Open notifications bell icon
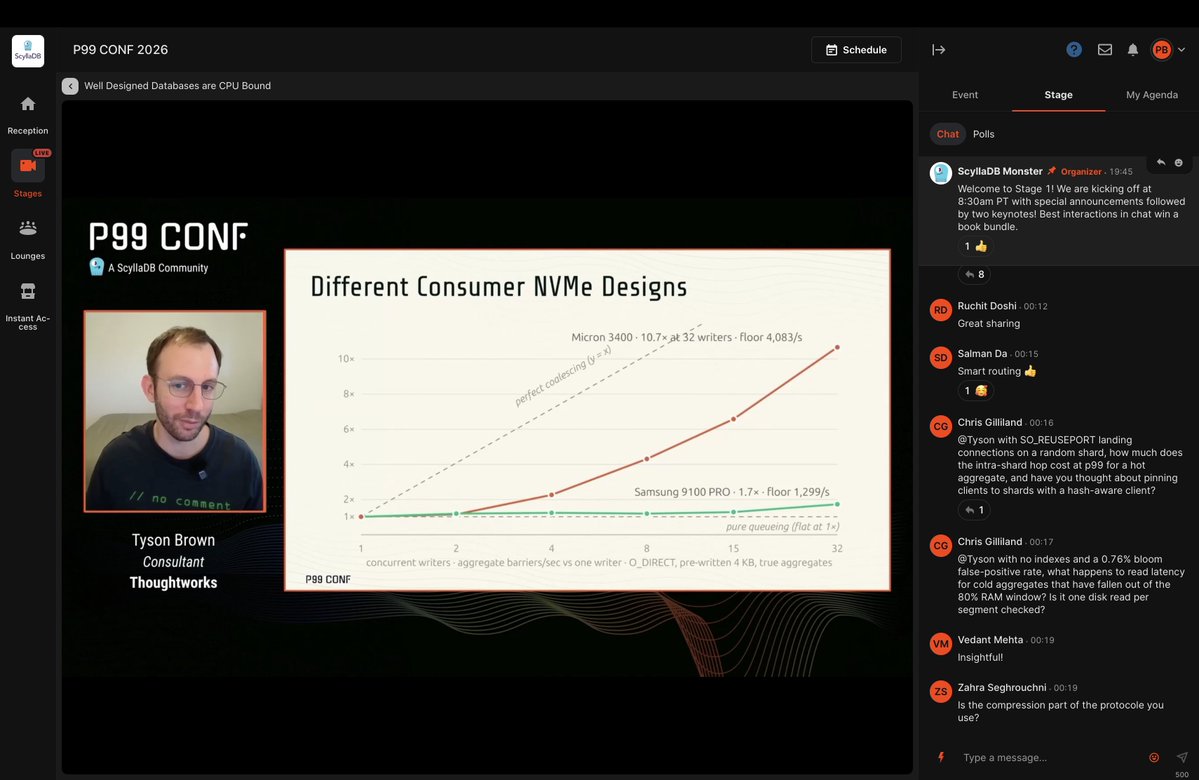The image size is (1199, 780). 1132,50
